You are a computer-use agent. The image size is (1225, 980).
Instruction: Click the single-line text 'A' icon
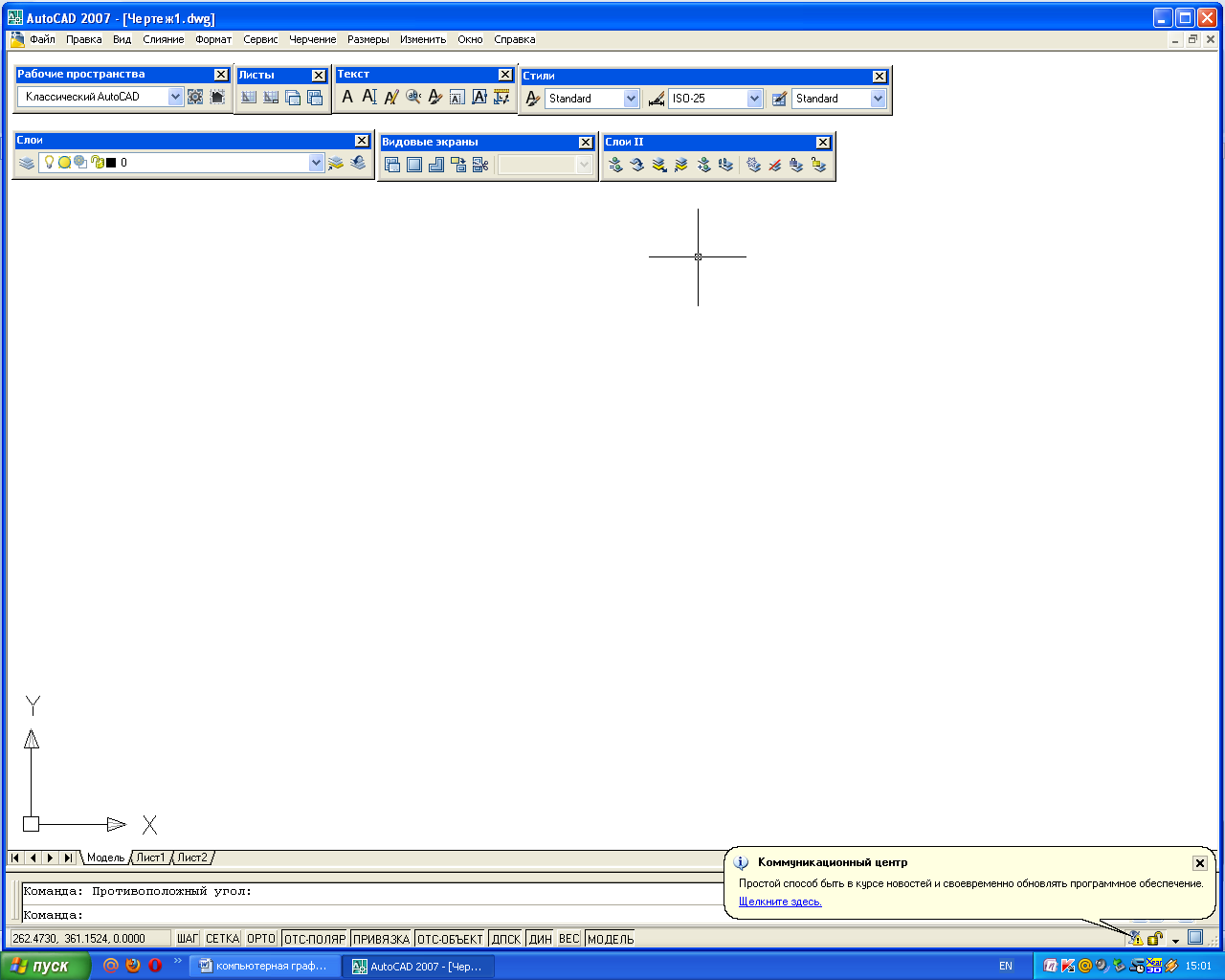click(x=347, y=97)
